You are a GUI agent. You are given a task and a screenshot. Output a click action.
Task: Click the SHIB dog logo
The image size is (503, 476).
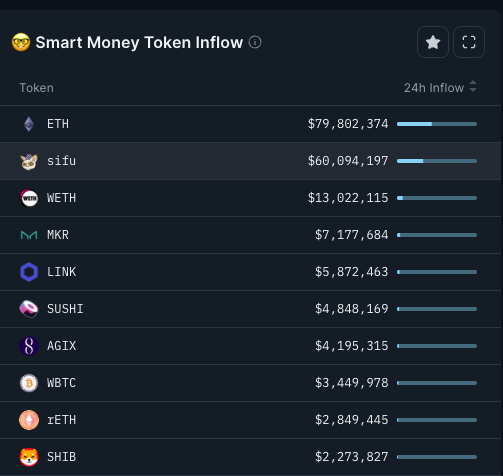pos(29,457)
